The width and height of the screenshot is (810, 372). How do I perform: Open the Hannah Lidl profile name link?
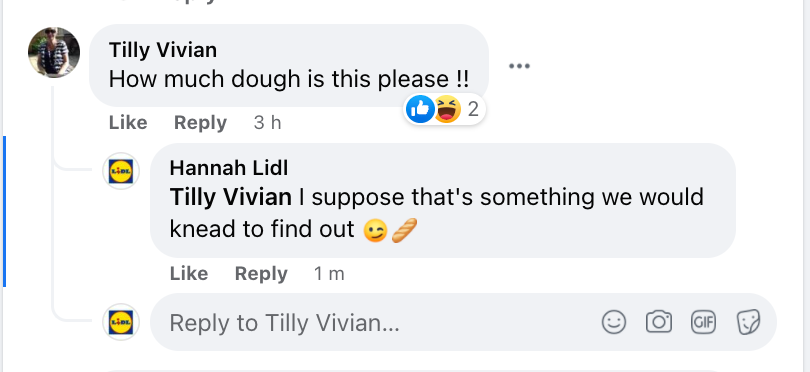click(x=229, y=168)
